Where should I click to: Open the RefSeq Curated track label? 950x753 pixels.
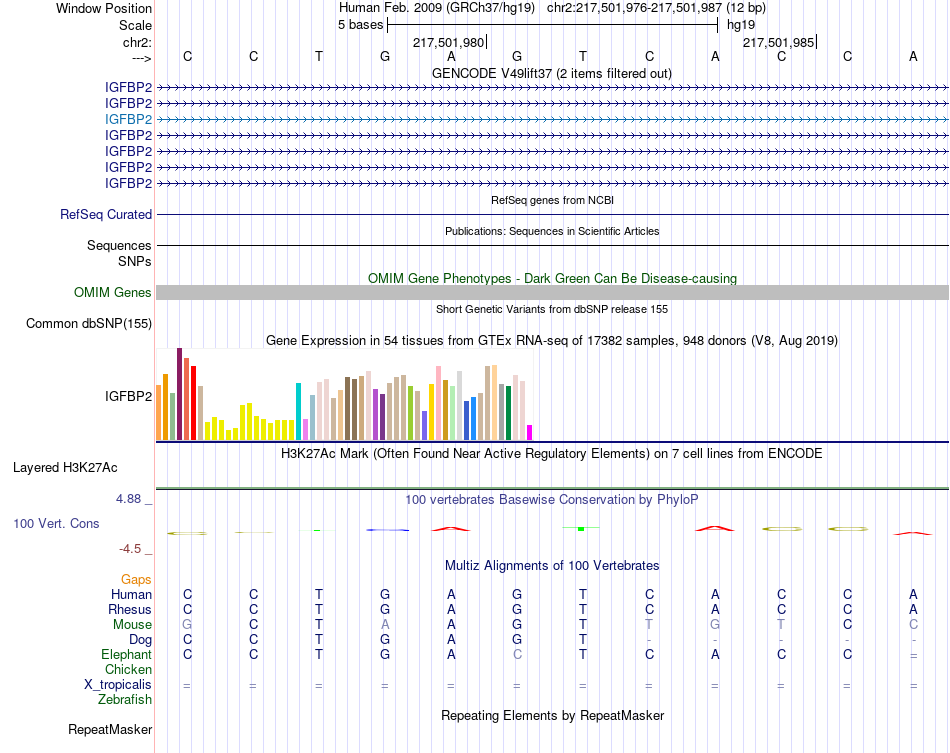[x=106, y=214]
